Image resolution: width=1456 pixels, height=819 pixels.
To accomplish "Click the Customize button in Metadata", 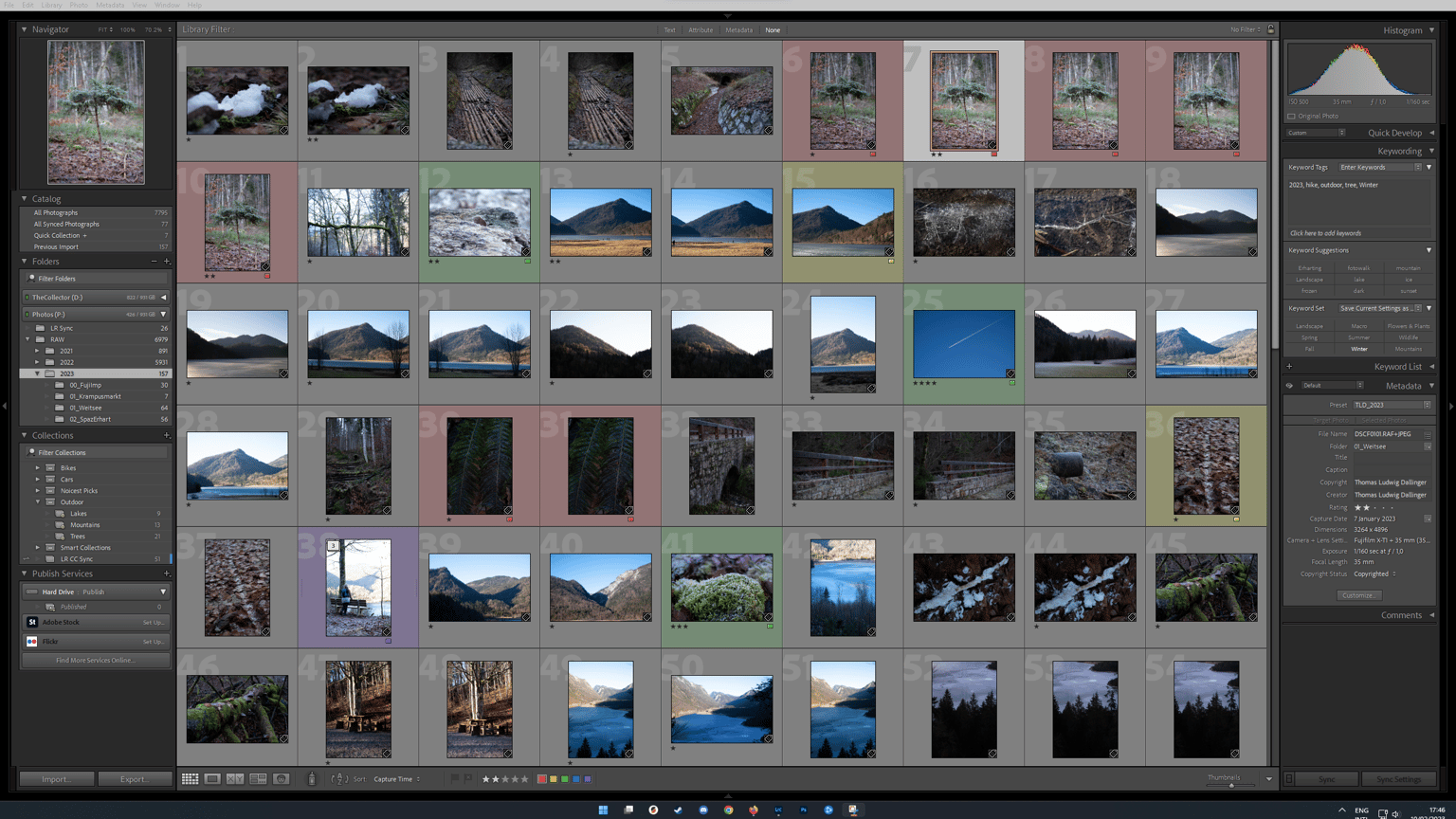I will 1358,595.
